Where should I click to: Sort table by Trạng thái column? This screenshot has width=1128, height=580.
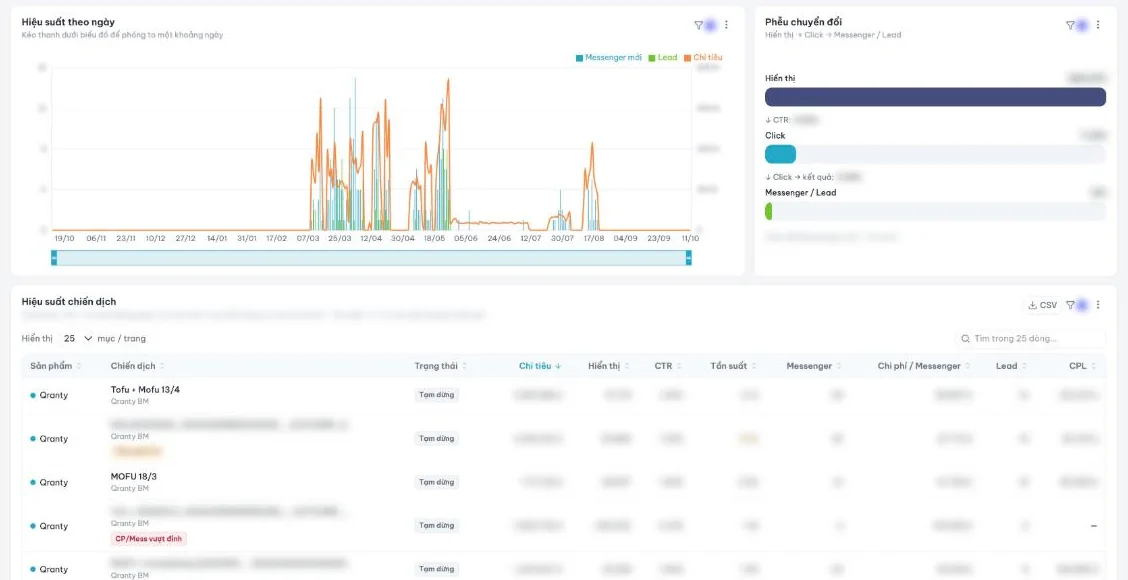coord(441,366)
